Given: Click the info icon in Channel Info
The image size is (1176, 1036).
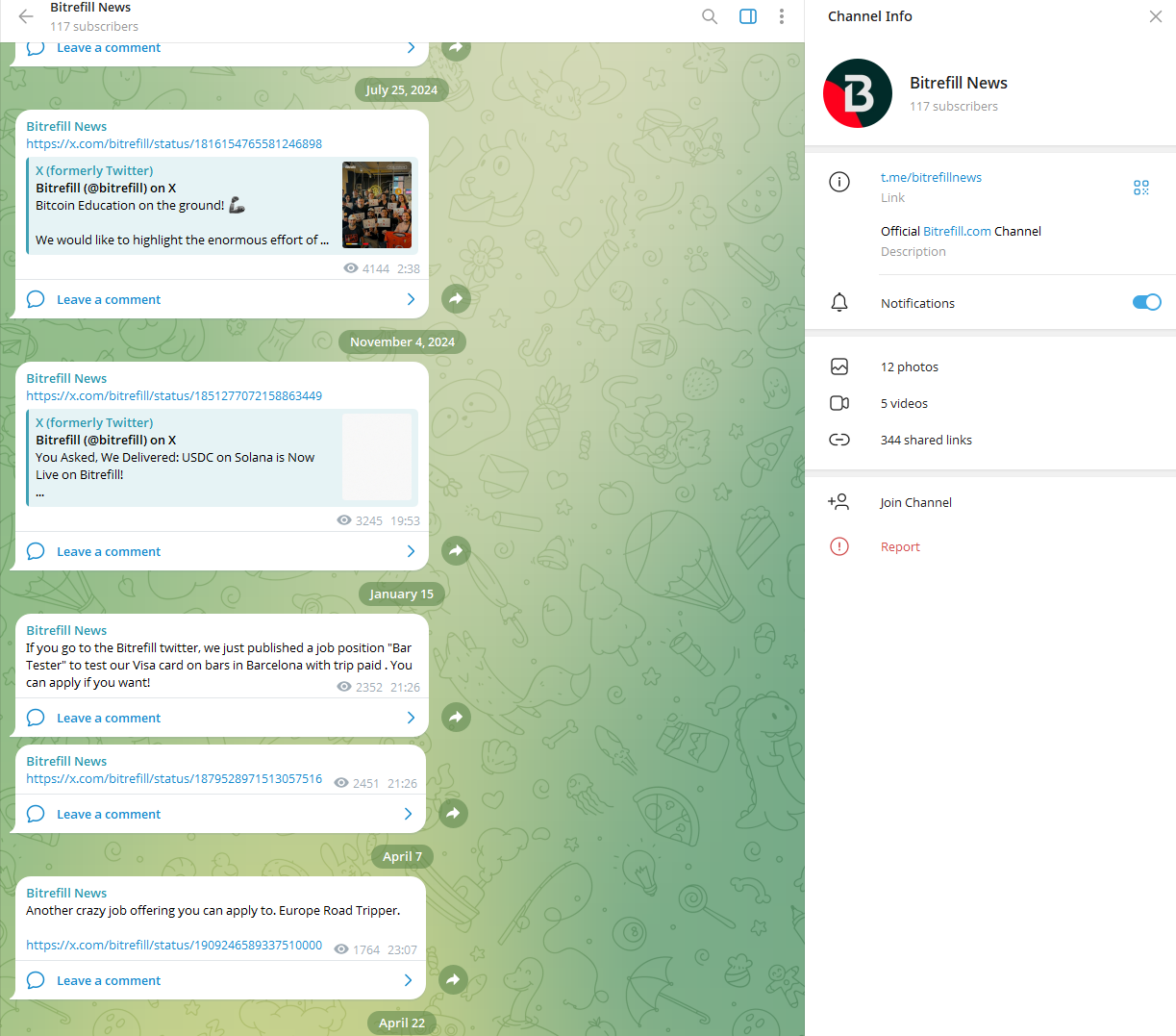Looking at the screenshot, I should 839,182.
